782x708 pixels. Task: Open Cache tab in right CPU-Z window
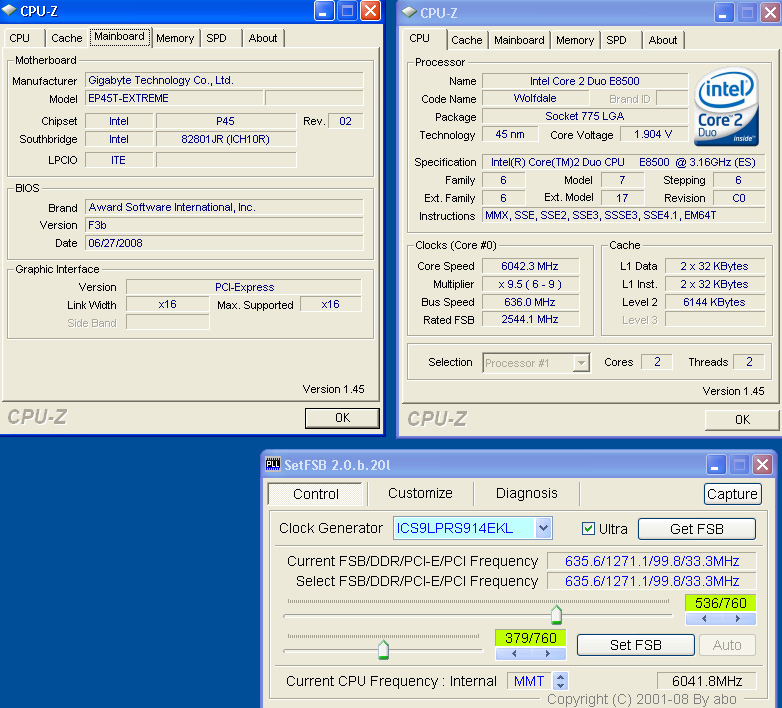pos(467,40)
